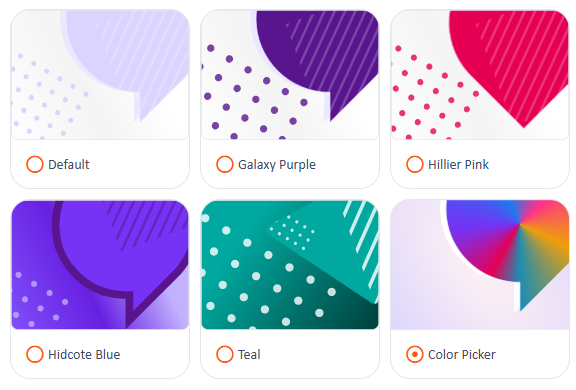
Task: Click the Teal label text
Action: pyautogui.click(x=249, y=355)
